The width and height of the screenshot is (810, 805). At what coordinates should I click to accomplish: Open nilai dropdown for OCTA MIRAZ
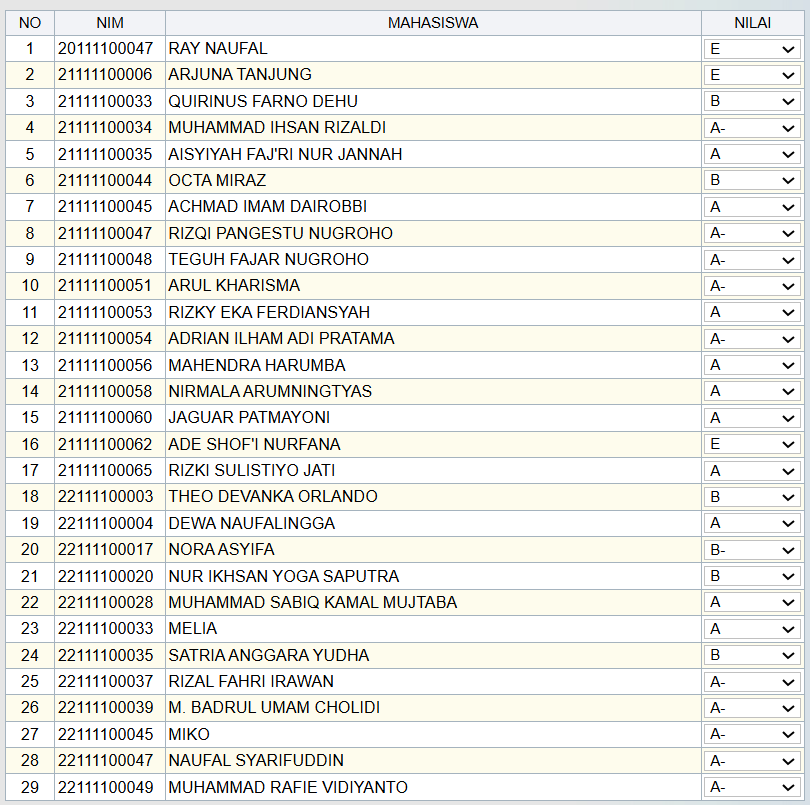[x=752, y=180]
